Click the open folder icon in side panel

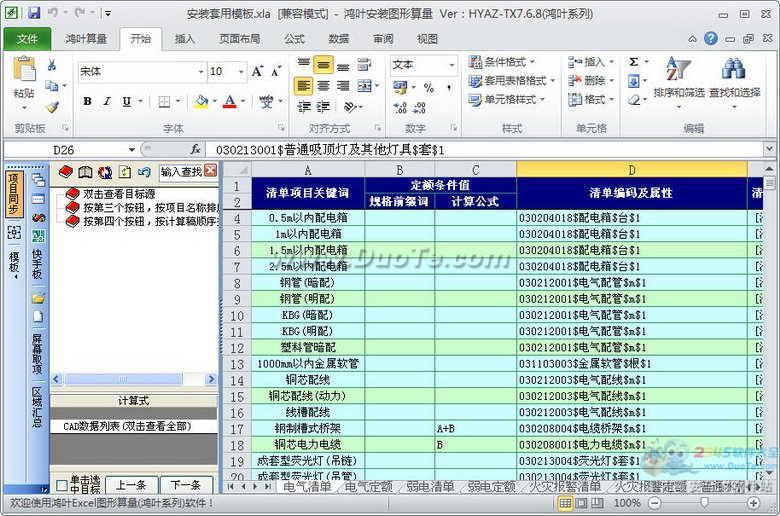[39, 298]
